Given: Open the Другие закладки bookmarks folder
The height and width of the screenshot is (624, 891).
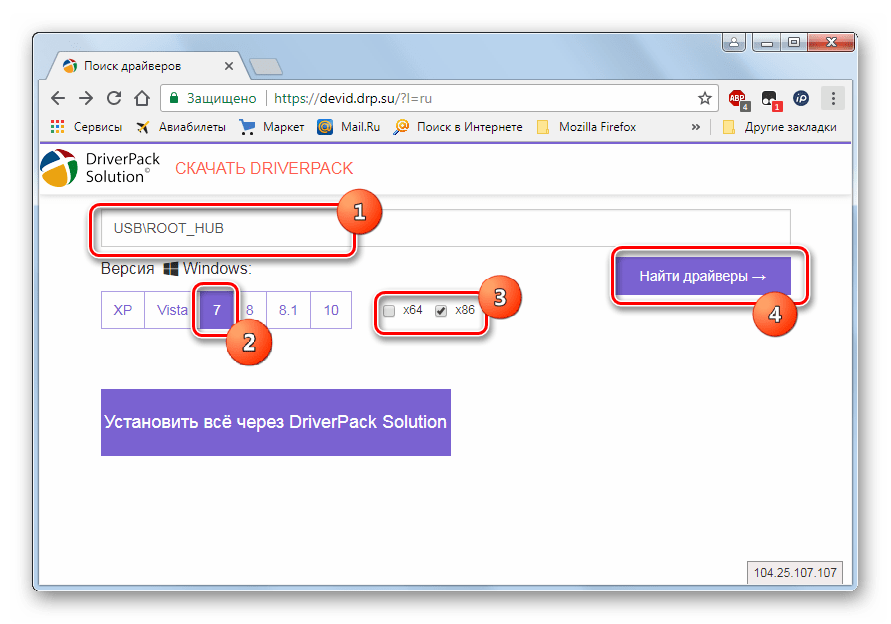Looking at the screenshot, I should pos(779,127).
